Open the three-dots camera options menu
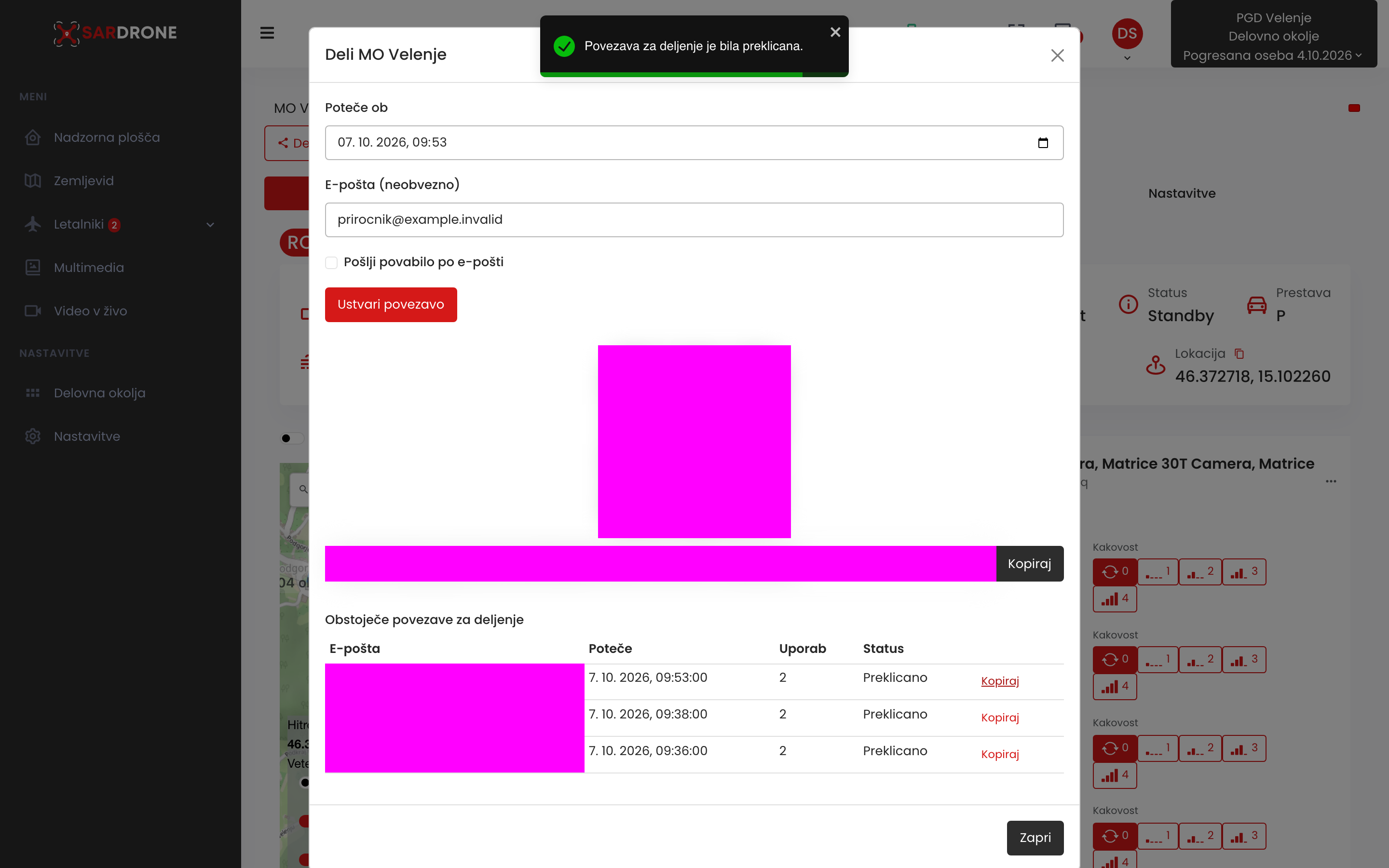 pyautogui.click(x=1331, y=481)
